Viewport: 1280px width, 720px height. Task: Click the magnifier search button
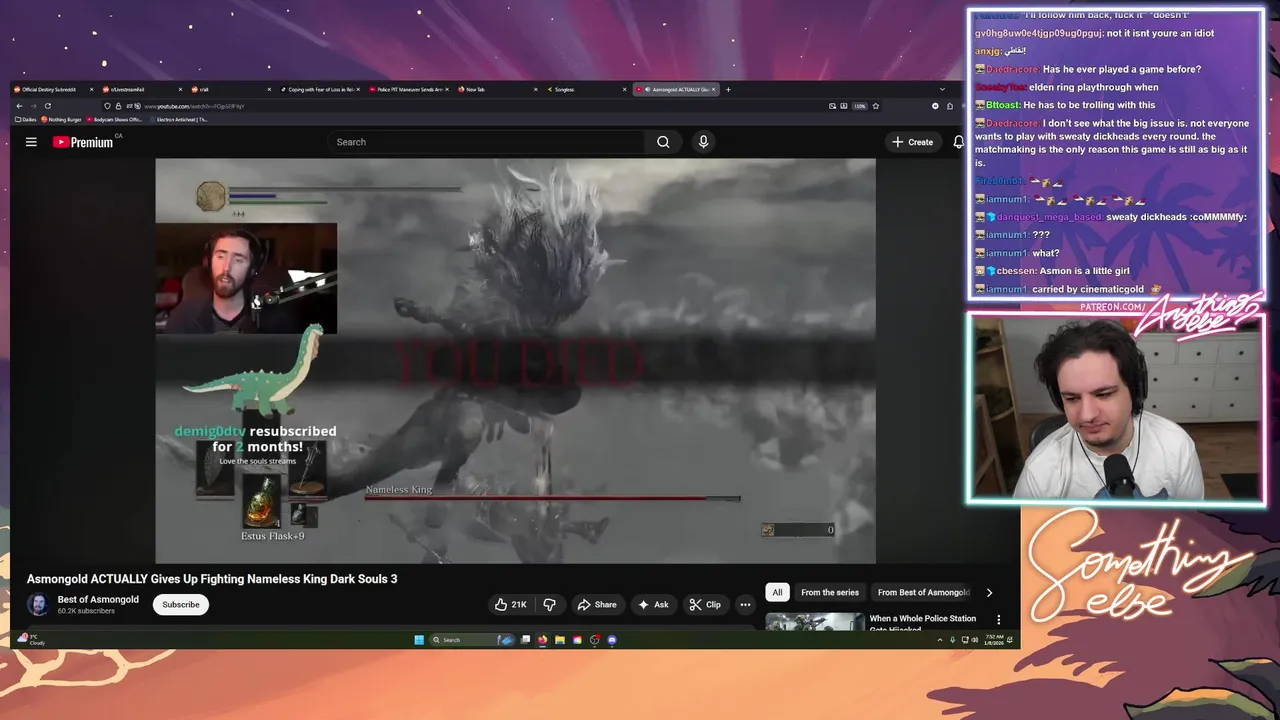click(663, 142)
